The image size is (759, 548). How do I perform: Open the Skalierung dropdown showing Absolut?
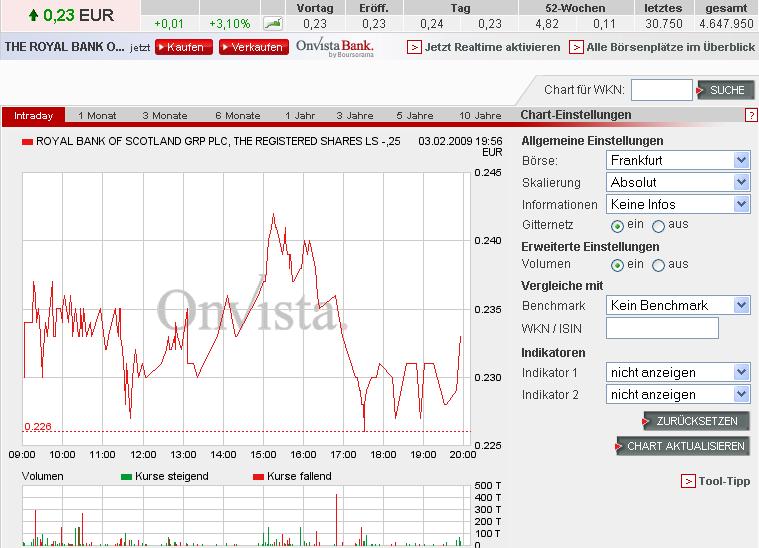(678, 183)
